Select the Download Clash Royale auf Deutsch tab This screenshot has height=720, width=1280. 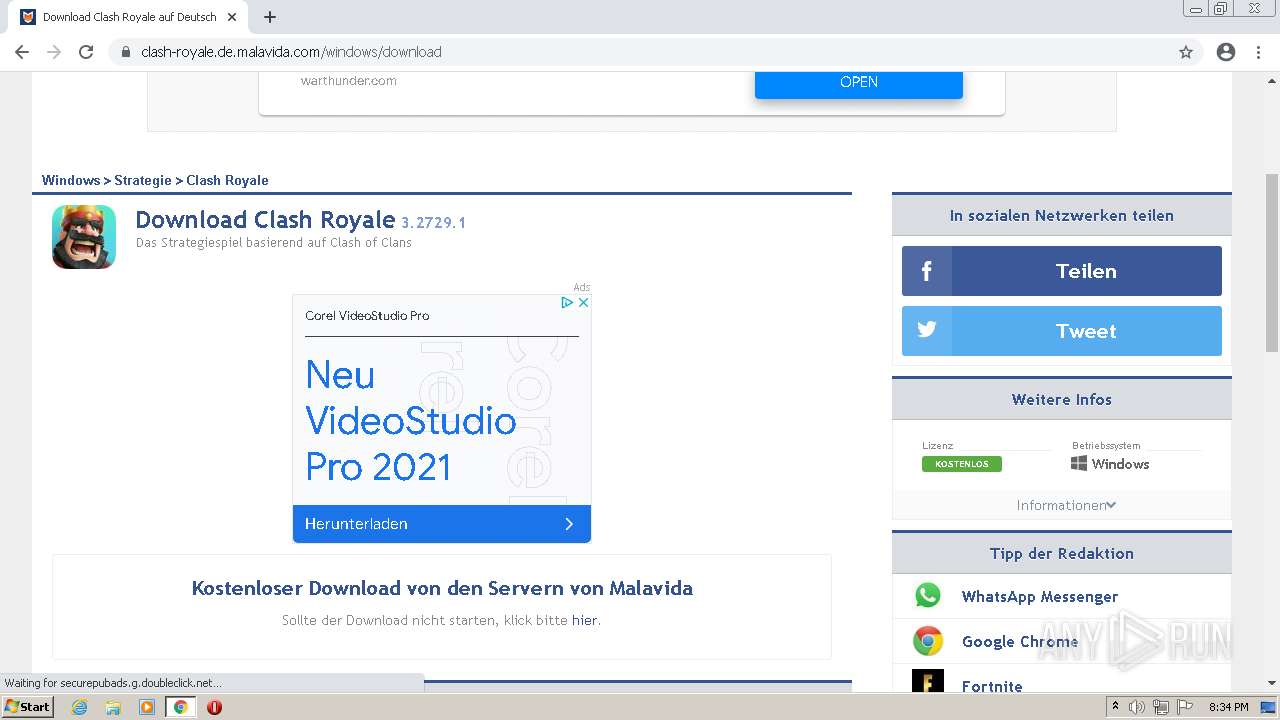click(130, 17)
